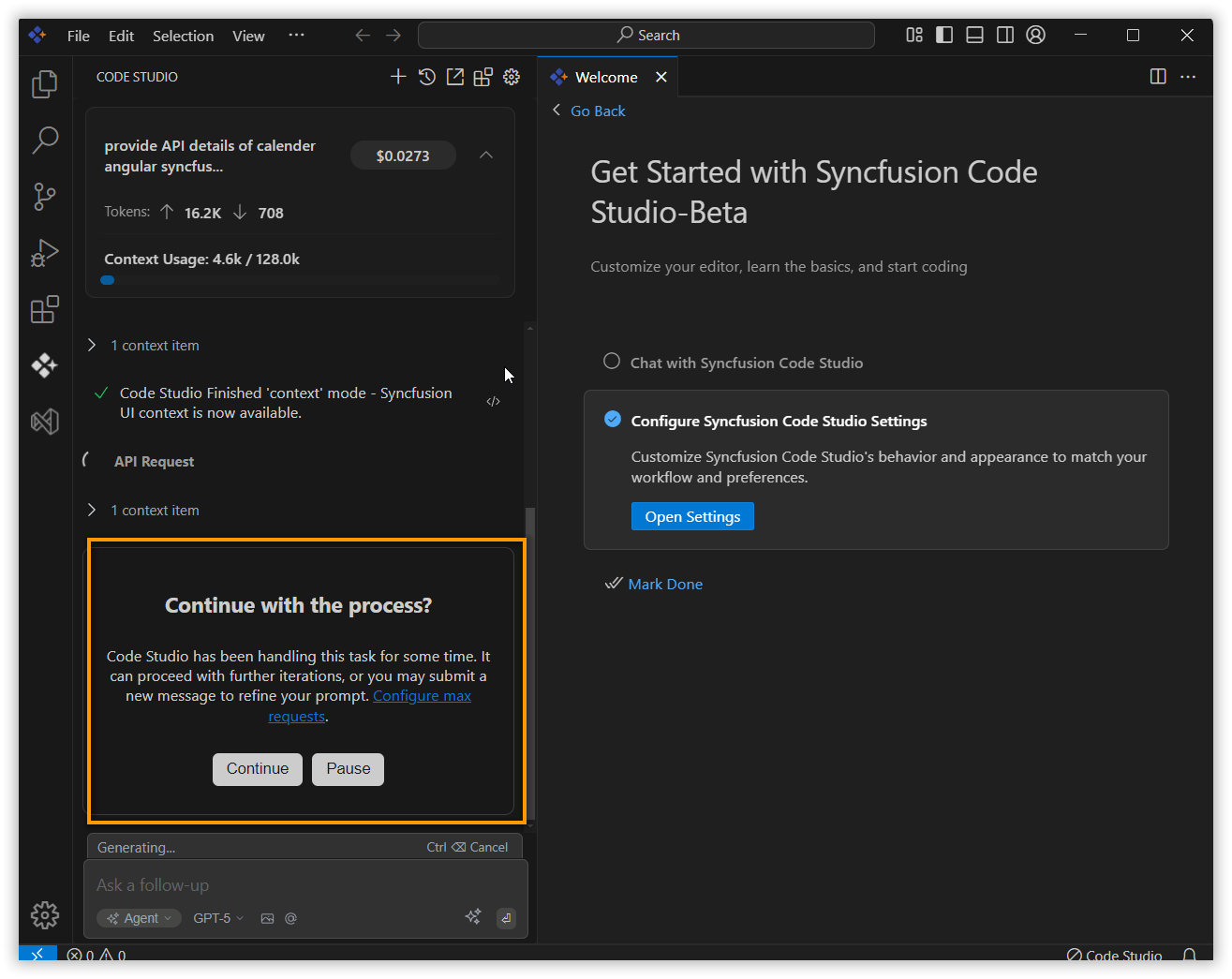Image resolution: width=1232 pixels, height=979 pixels.
Task: Open Run and Debug view
Action: click(44, 253)
